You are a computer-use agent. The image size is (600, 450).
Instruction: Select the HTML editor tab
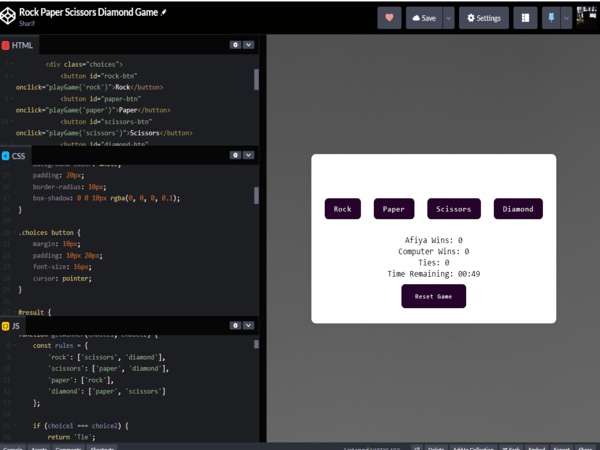coord(18,45)
